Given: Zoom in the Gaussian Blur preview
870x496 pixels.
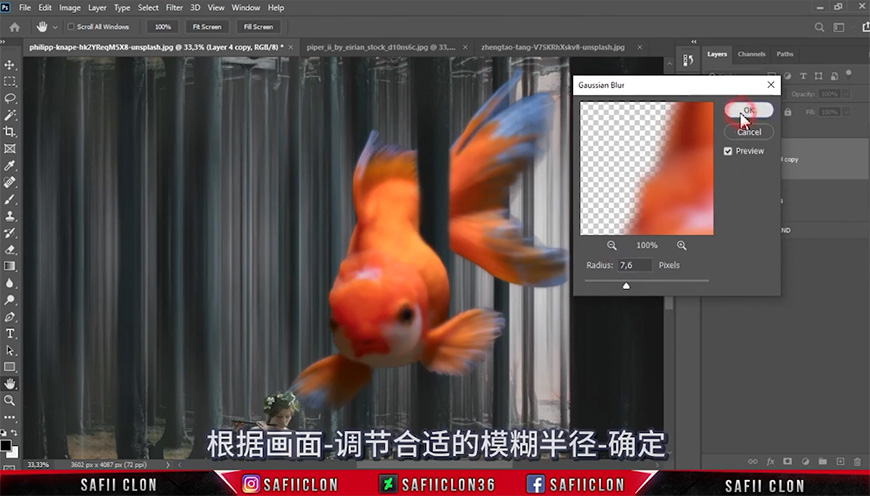Looking at the screenshot, I should point(681,245).
